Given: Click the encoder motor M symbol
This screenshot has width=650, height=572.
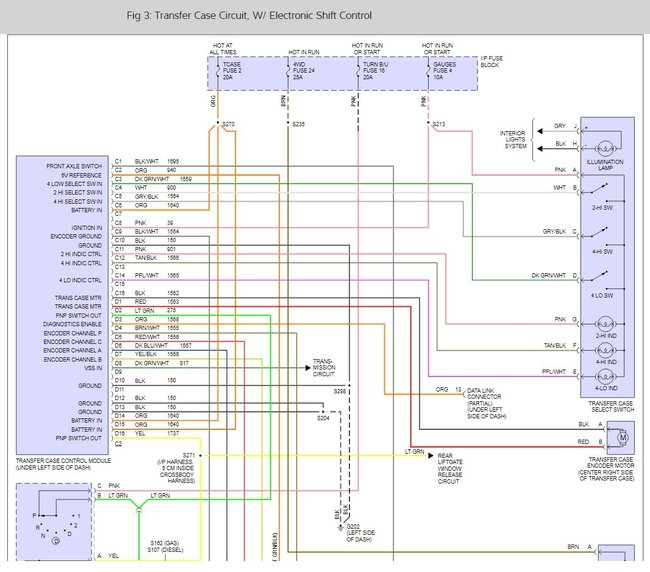Looking at the screenshot, I should tap(623, 437).
